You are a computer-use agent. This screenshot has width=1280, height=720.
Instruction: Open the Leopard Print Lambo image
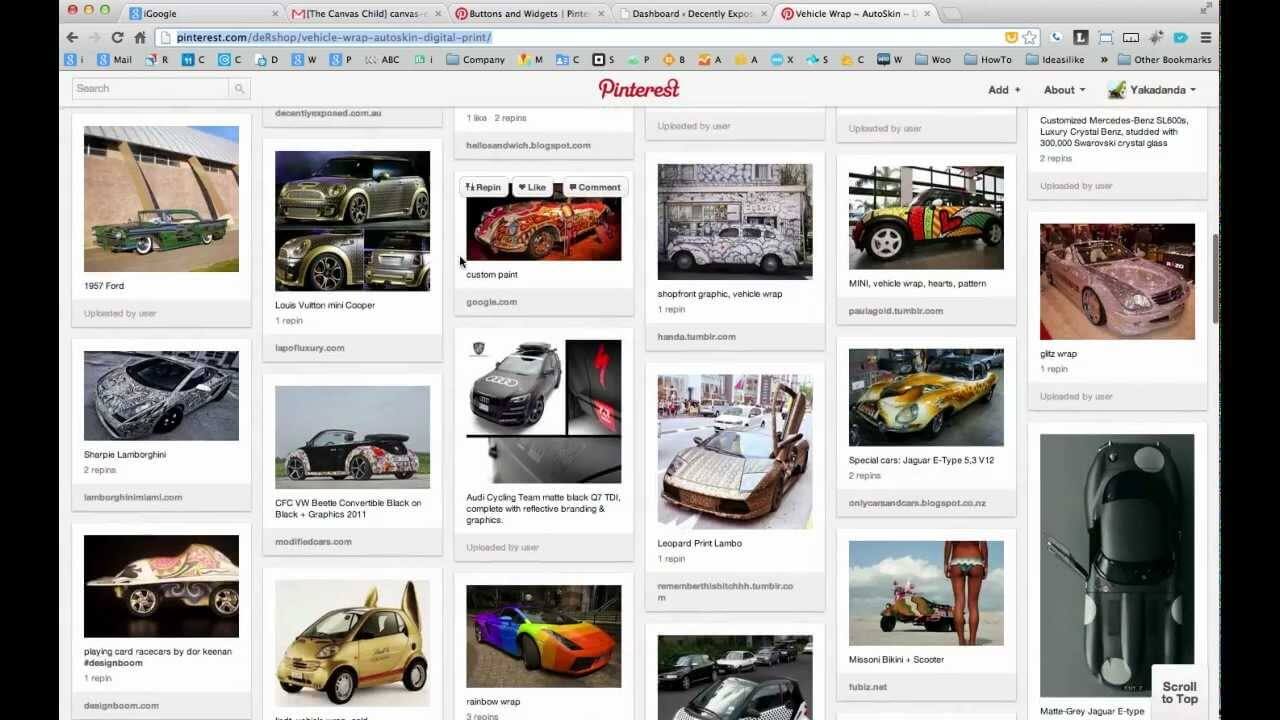(735, 452)
